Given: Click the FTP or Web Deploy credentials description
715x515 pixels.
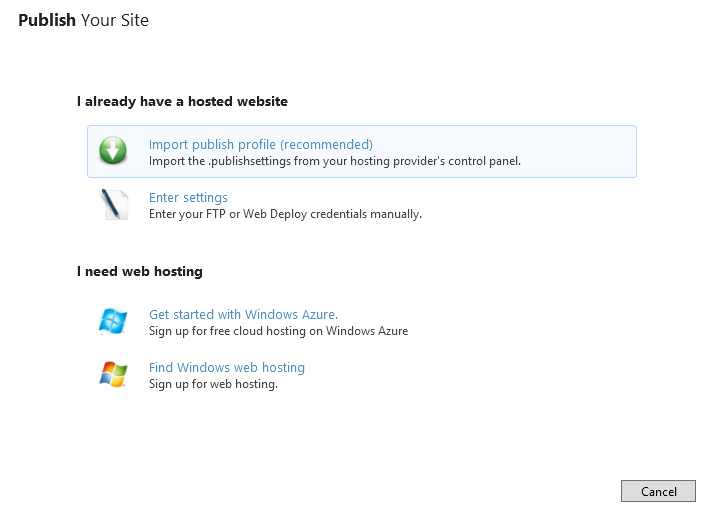Looking at the screenshot, I should click(285, 214).
